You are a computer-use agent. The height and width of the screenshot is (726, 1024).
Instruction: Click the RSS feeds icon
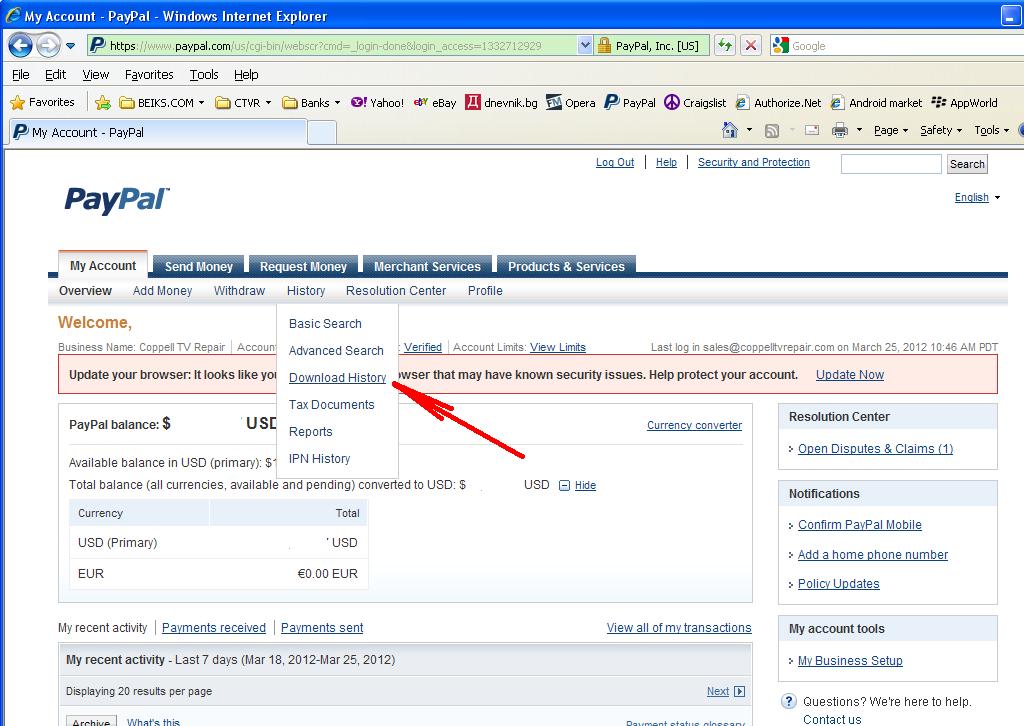pos(772,131)
